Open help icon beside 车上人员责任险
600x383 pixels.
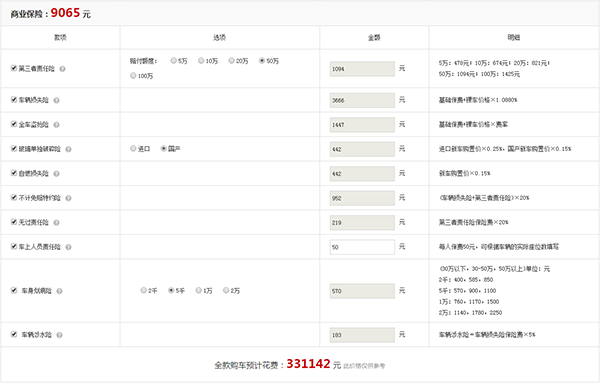[x=68, y=247]
